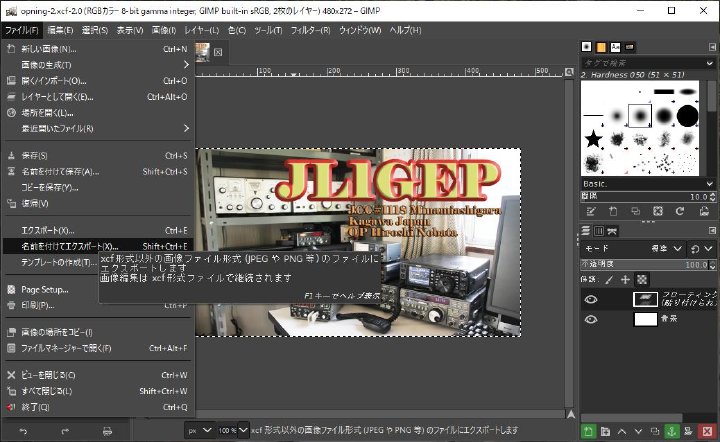This screenshot has height=442, width=720.
Task: Click the layer opacity slider
Action: tap(640, 264)
